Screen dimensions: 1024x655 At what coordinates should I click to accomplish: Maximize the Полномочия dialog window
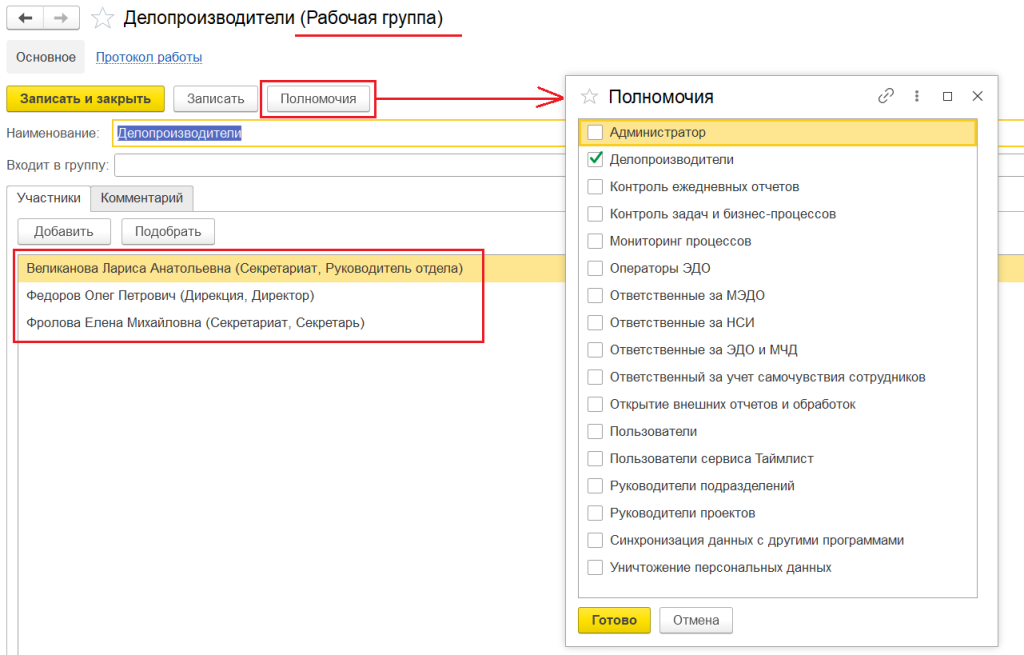[x=947, y=96]
